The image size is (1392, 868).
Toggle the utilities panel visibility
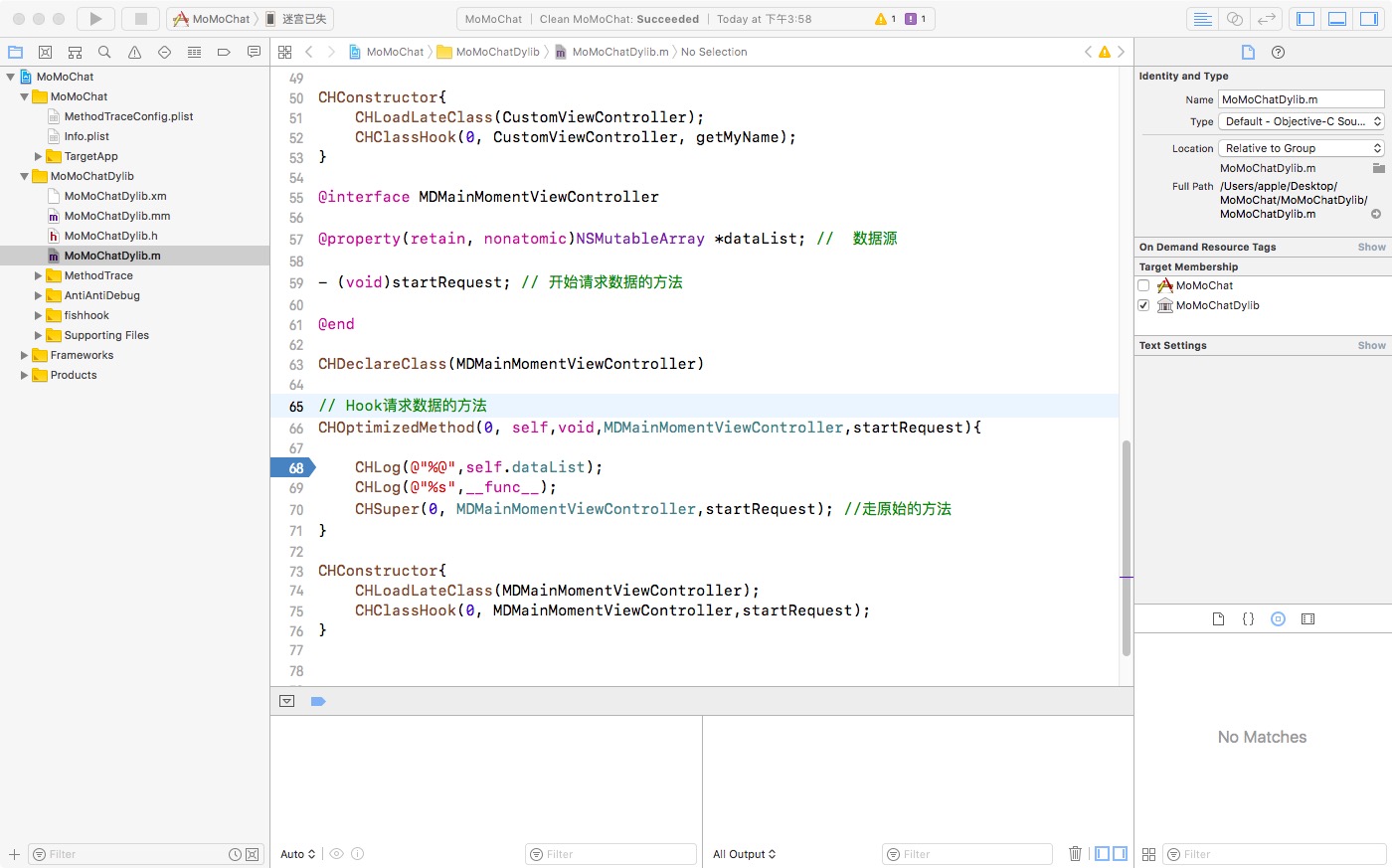pos(1369,19)
